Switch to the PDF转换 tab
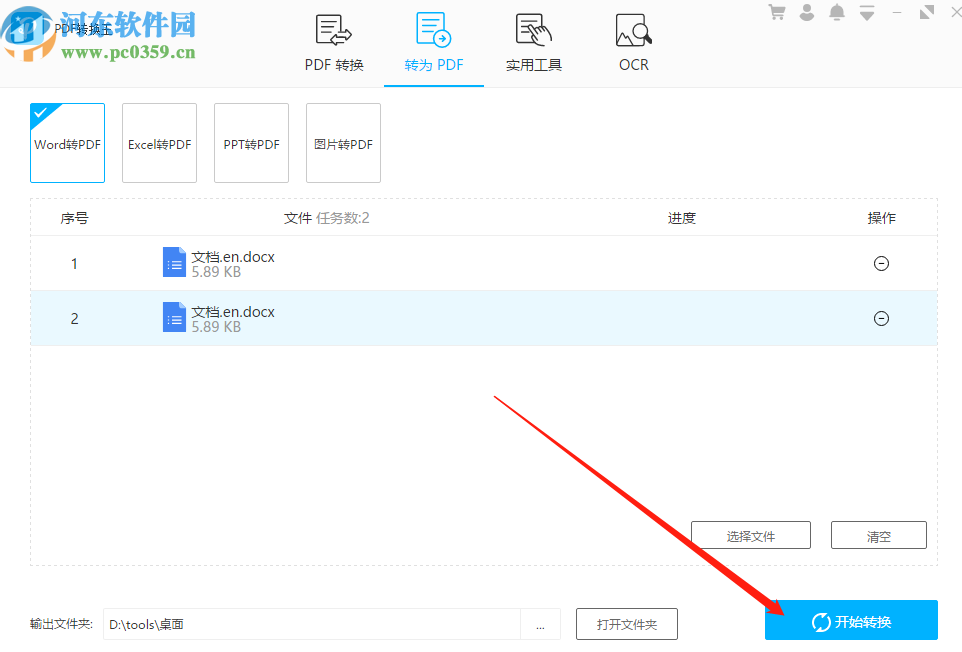 [333, 42]
